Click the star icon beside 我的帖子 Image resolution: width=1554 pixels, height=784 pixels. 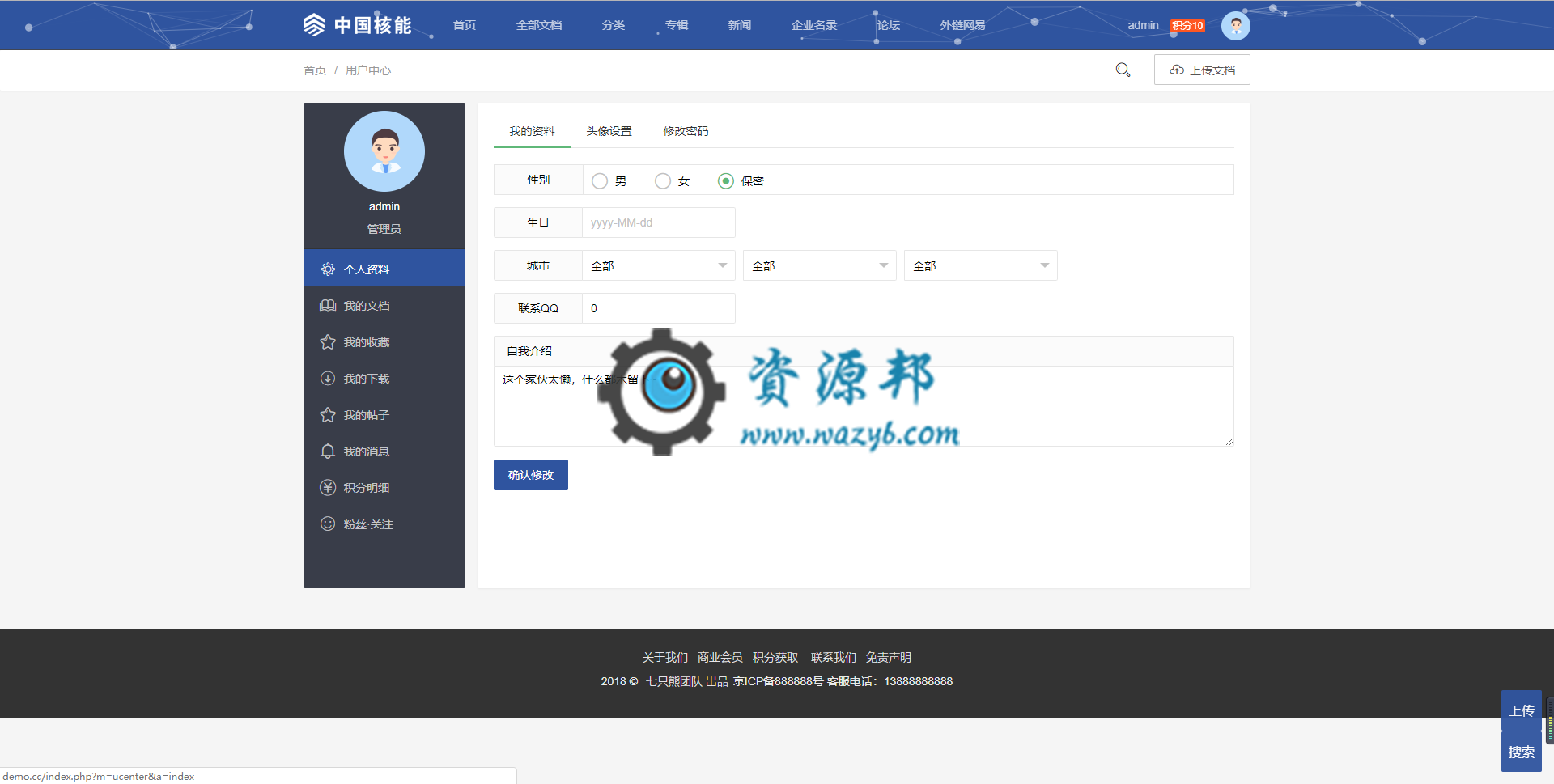pyautogui.click(x=328, y=415)
